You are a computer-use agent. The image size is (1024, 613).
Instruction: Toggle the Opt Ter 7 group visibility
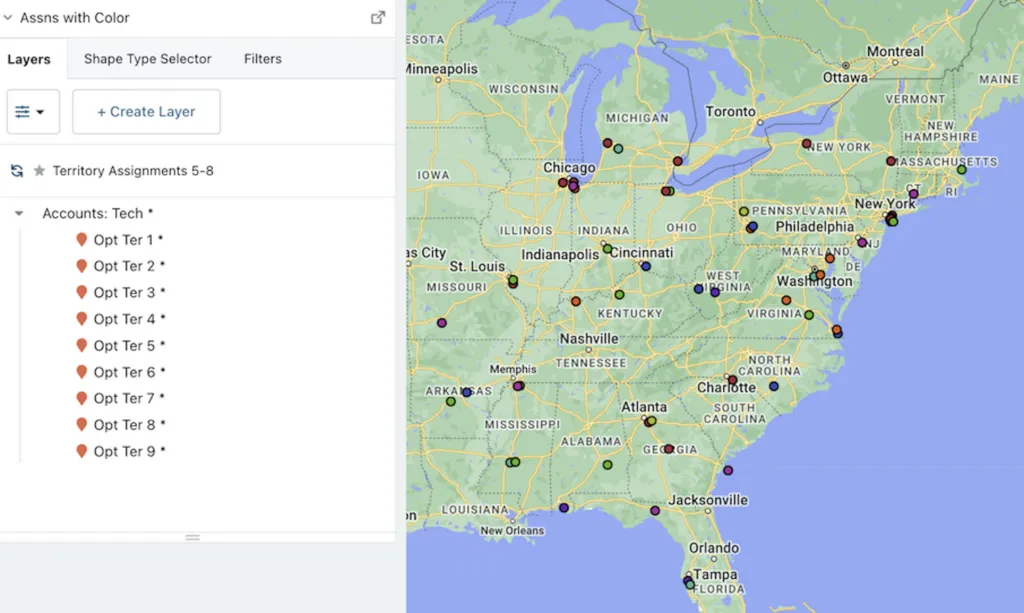coord(83,398)
